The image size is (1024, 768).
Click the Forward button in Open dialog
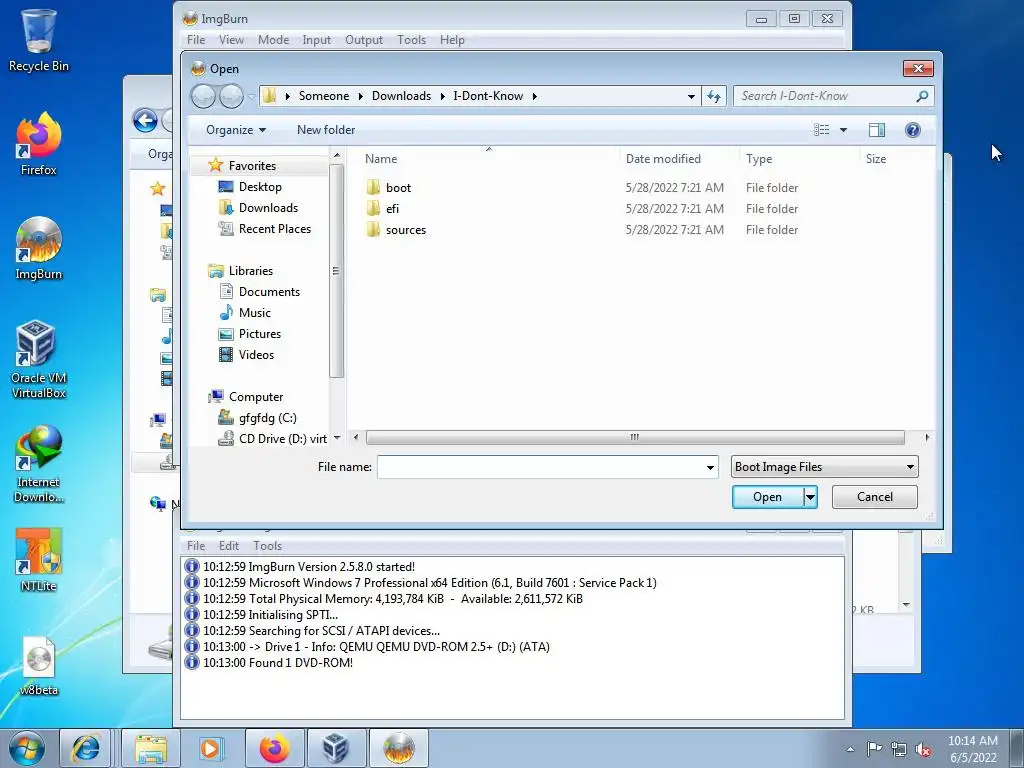tap(231, 97)
